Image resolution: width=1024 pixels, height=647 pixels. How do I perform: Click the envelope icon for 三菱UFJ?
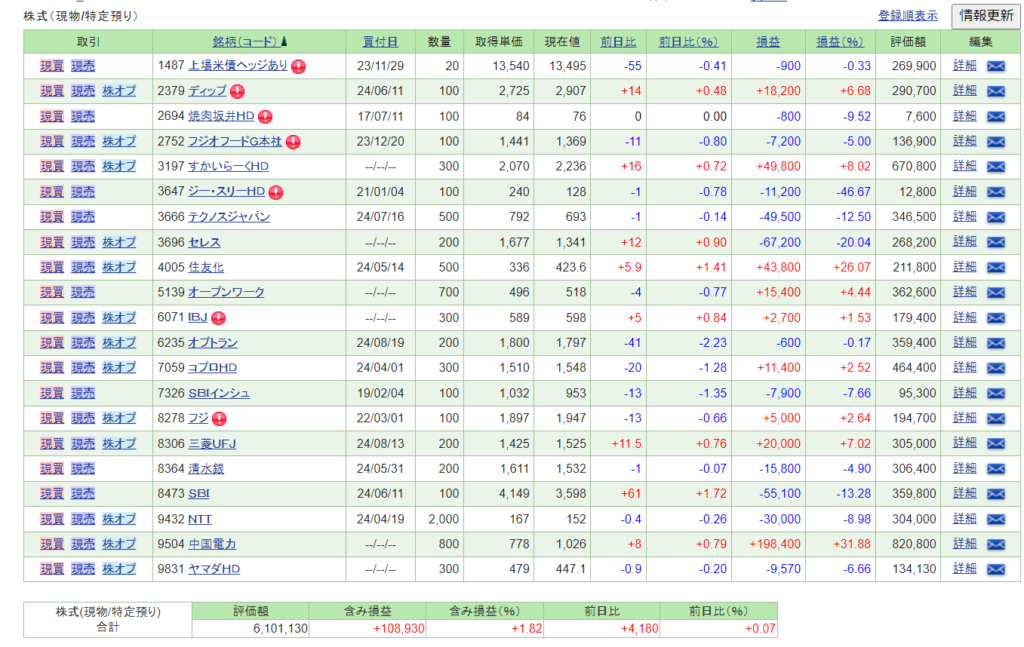pos(995,443)
